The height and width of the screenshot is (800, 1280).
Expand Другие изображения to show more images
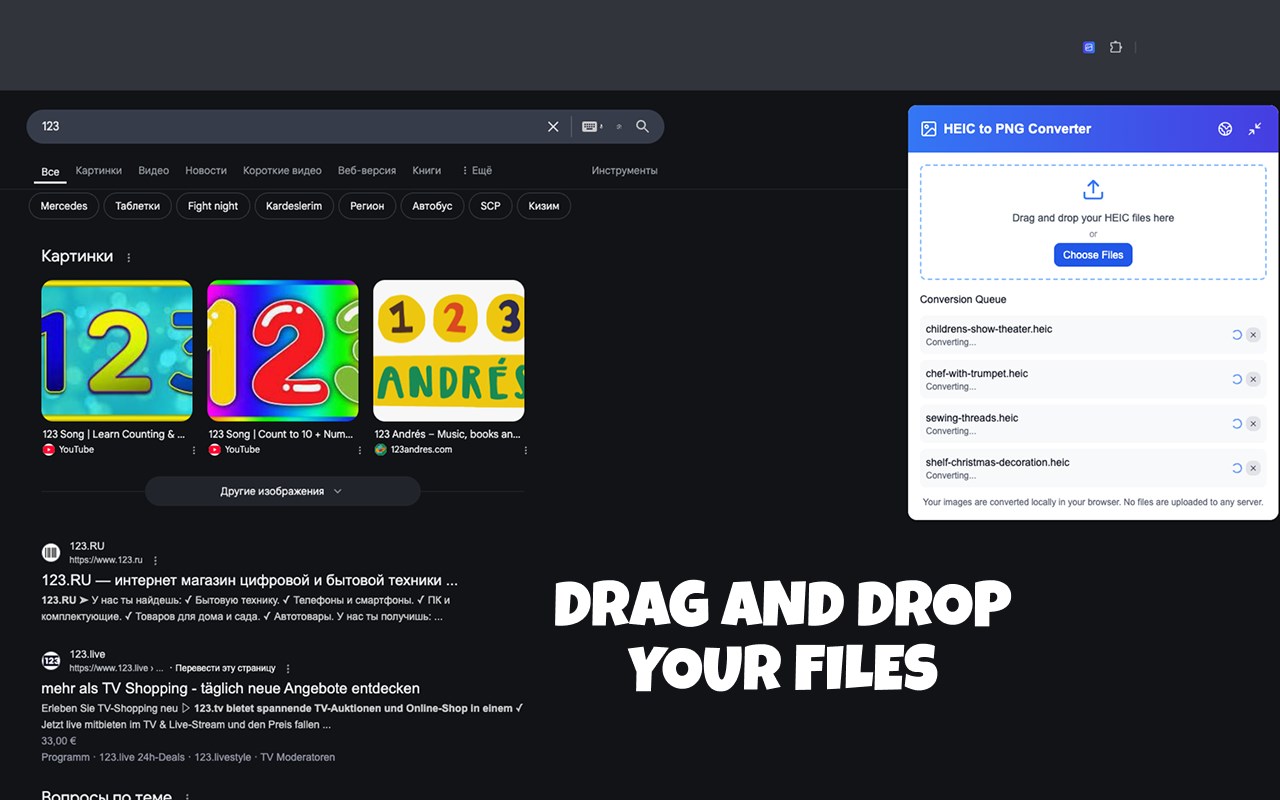pos(282,491)
